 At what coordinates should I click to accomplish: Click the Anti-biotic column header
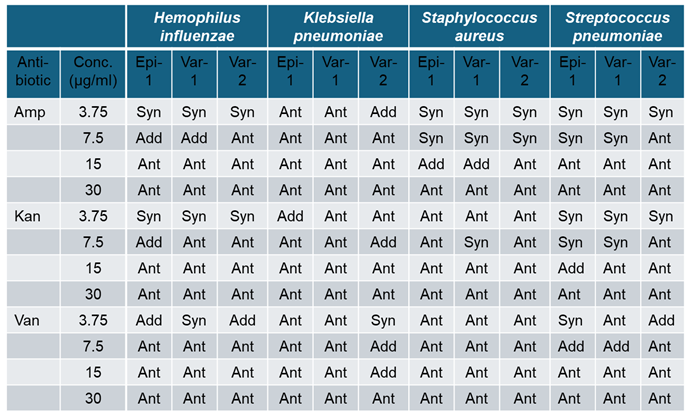click(33, 73)
